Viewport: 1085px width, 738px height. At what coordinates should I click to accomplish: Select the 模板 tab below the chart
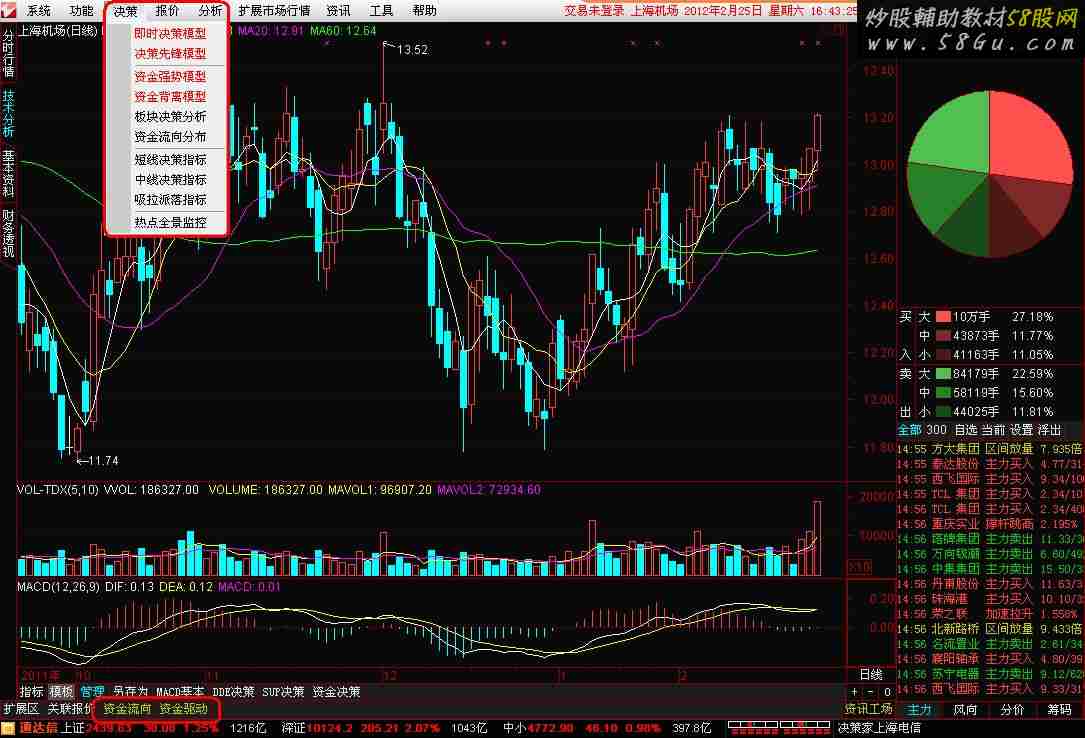click(x=61, y=692)
